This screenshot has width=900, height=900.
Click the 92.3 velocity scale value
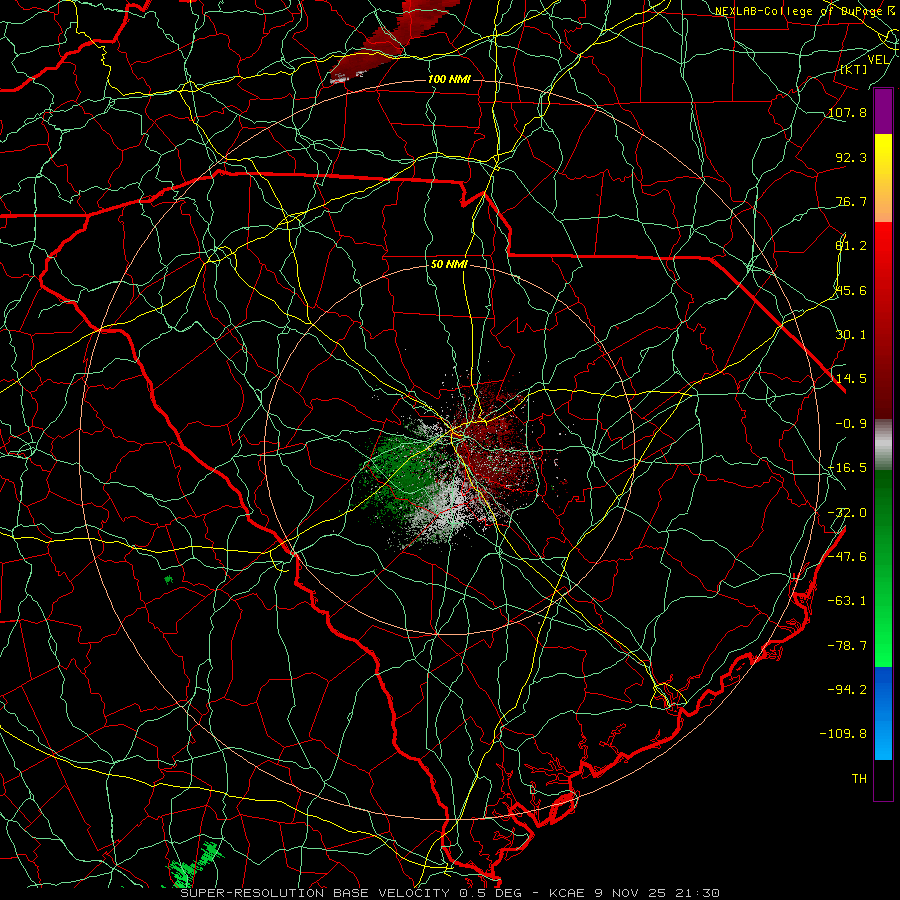851,157
